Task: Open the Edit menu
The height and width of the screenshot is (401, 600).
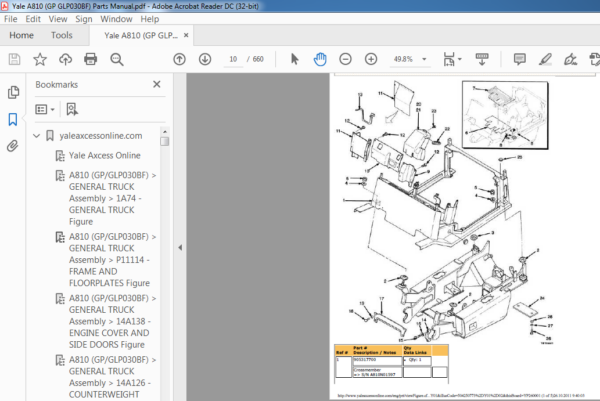Action: tap(33, 19)
